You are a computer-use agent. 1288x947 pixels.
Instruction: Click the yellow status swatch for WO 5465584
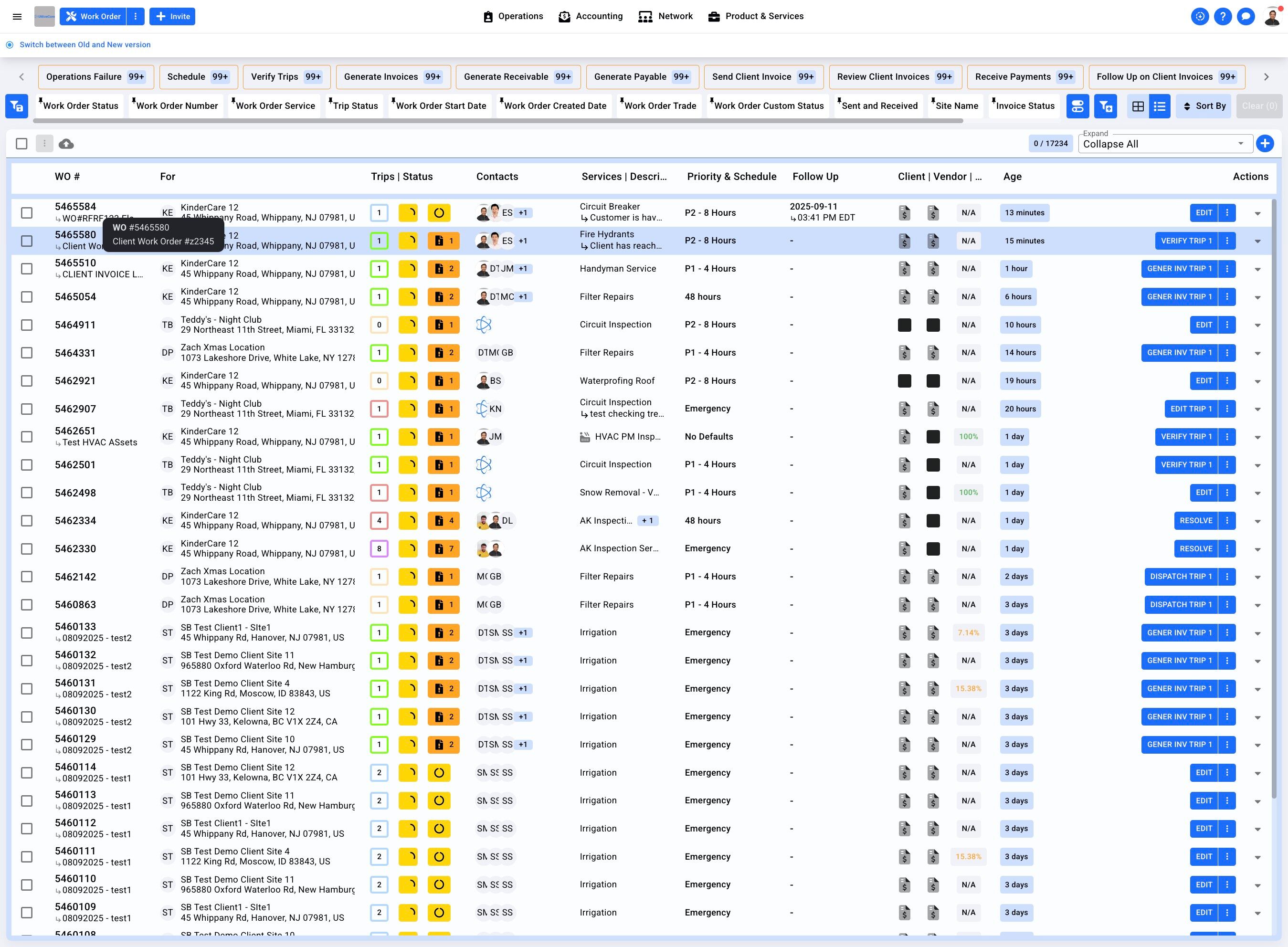coord(408,213)
